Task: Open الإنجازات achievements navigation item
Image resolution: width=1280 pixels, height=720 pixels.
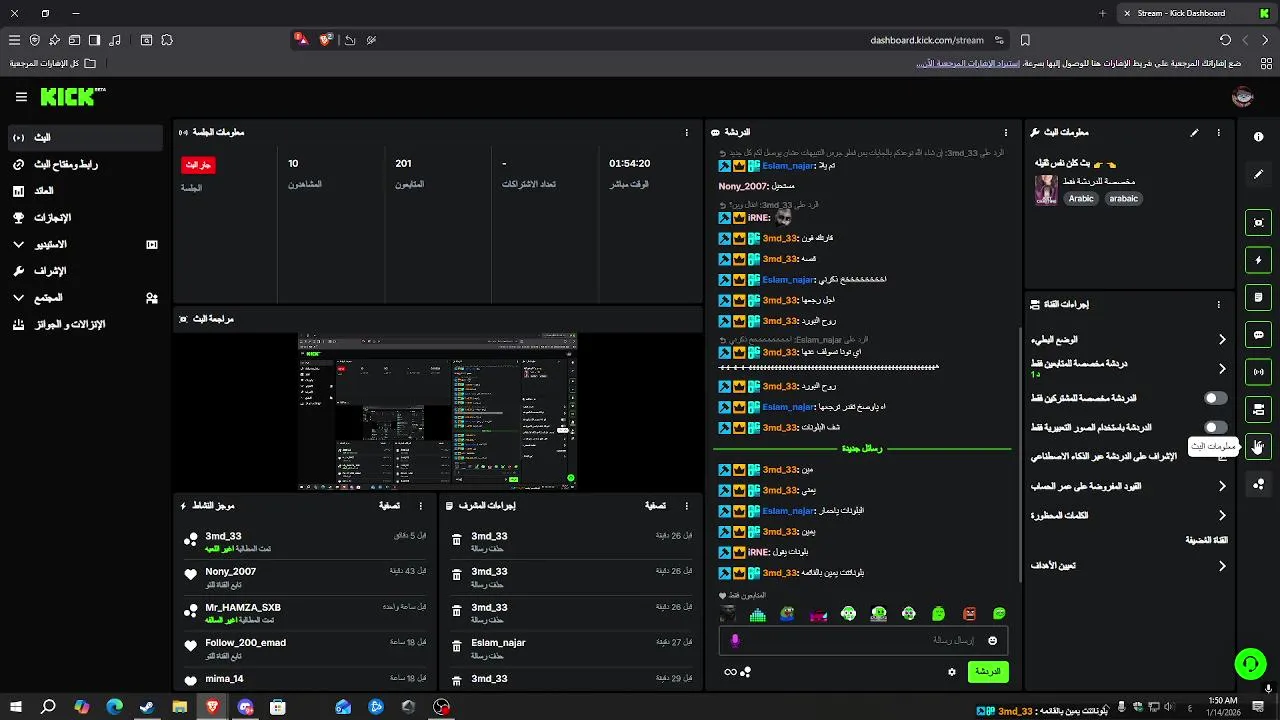Action: (x=85, y=217)
